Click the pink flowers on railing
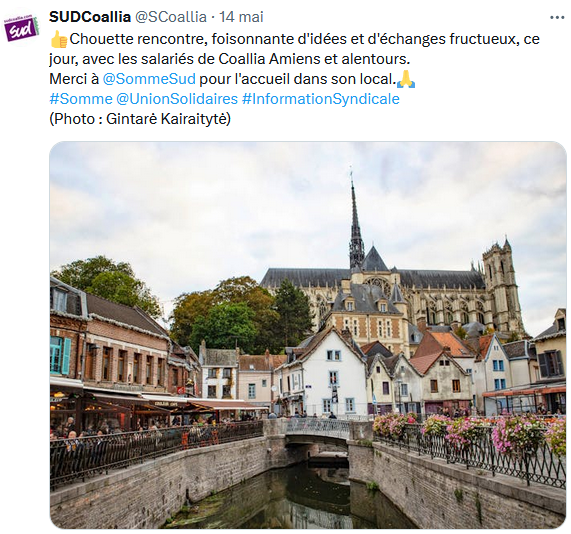Screen dimensions: 571x534 [470, 432]
